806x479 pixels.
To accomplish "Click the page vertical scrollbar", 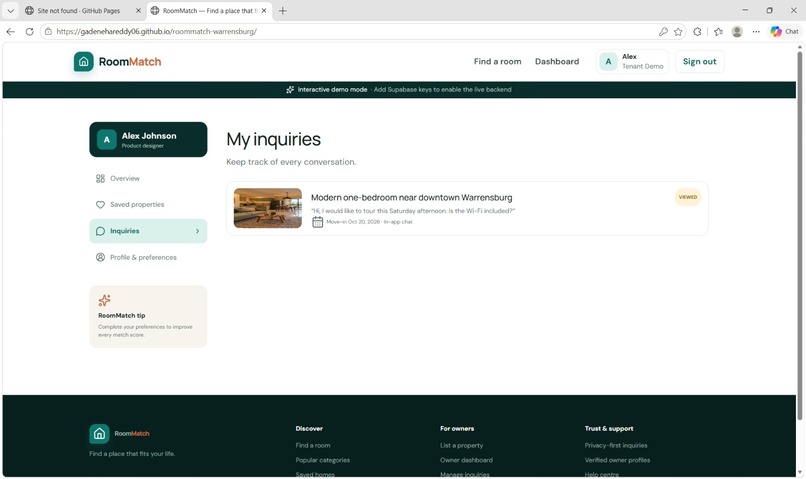I will [799, 235].
